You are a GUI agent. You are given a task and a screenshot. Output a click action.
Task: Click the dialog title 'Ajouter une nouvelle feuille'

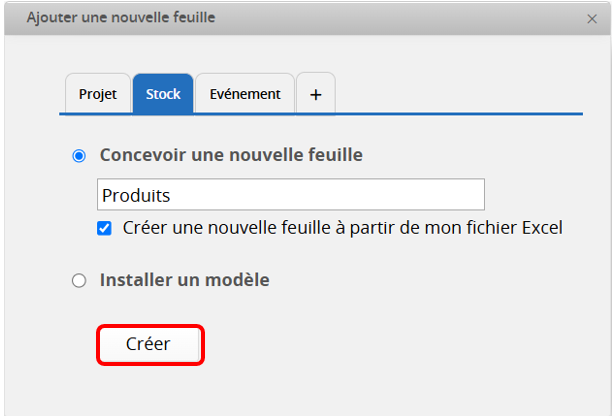(120, 18)
